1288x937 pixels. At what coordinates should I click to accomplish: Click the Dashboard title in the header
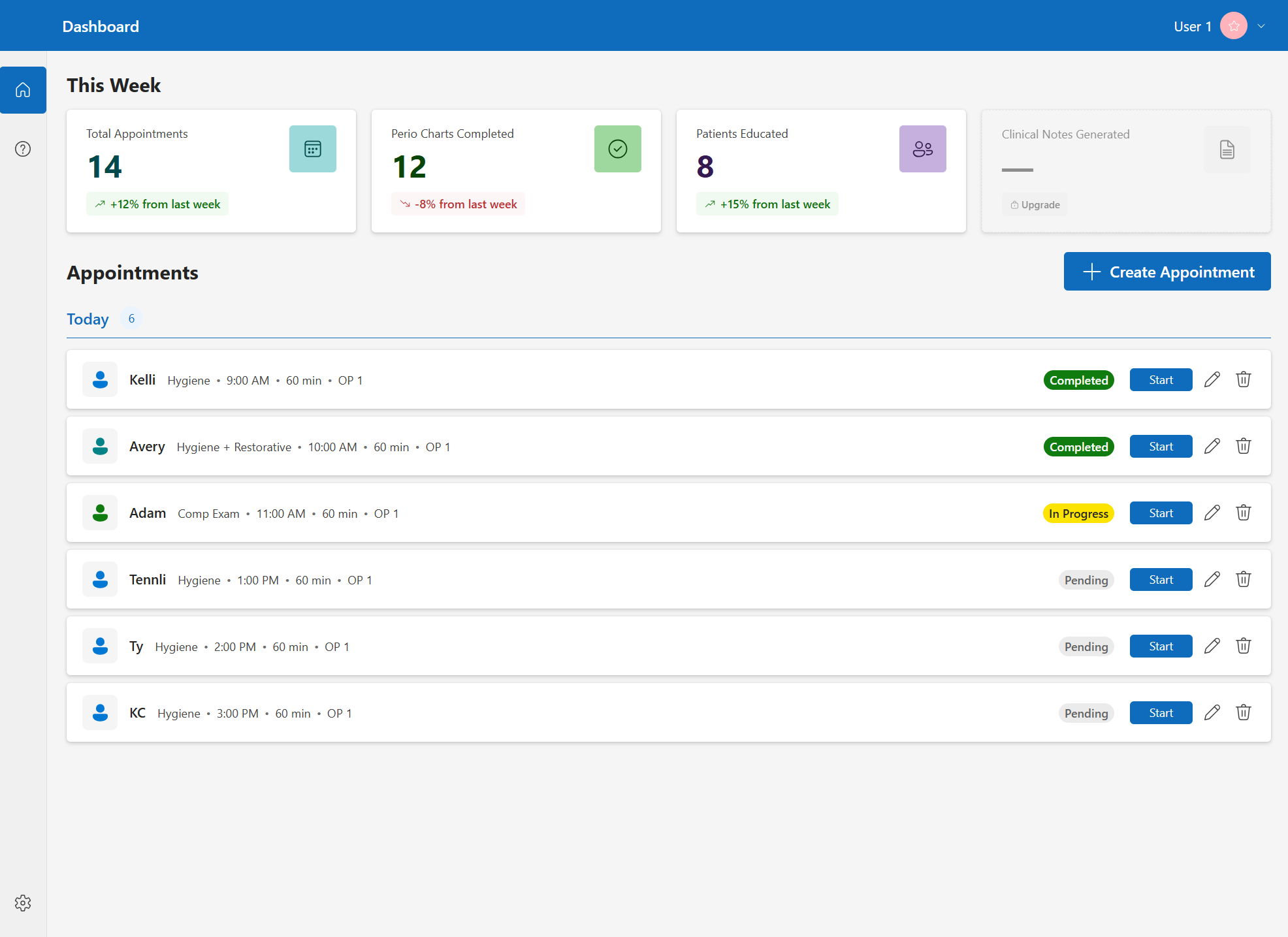click(x=100, y=26)
